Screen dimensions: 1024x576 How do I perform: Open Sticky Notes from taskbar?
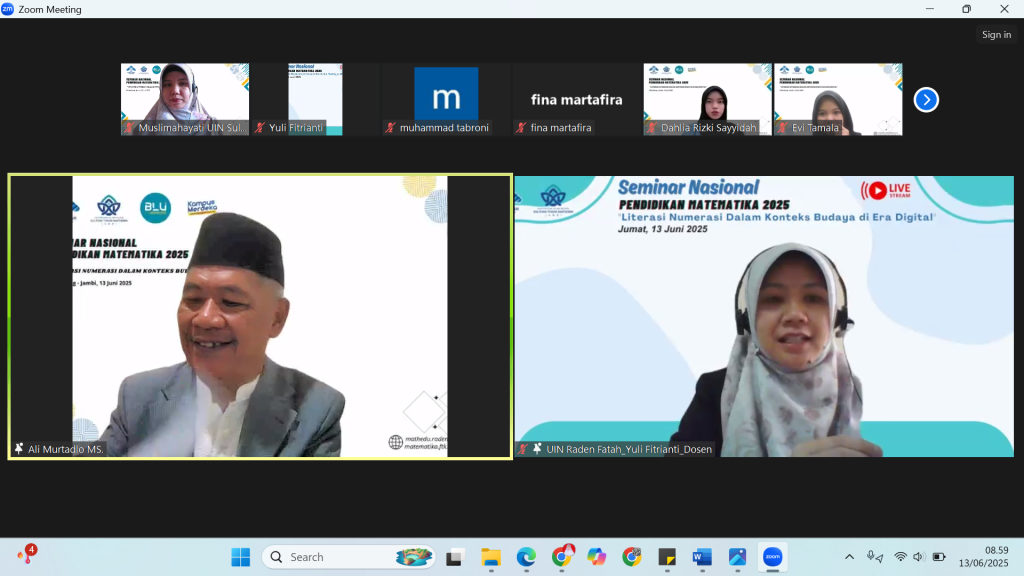pos(667,557)
